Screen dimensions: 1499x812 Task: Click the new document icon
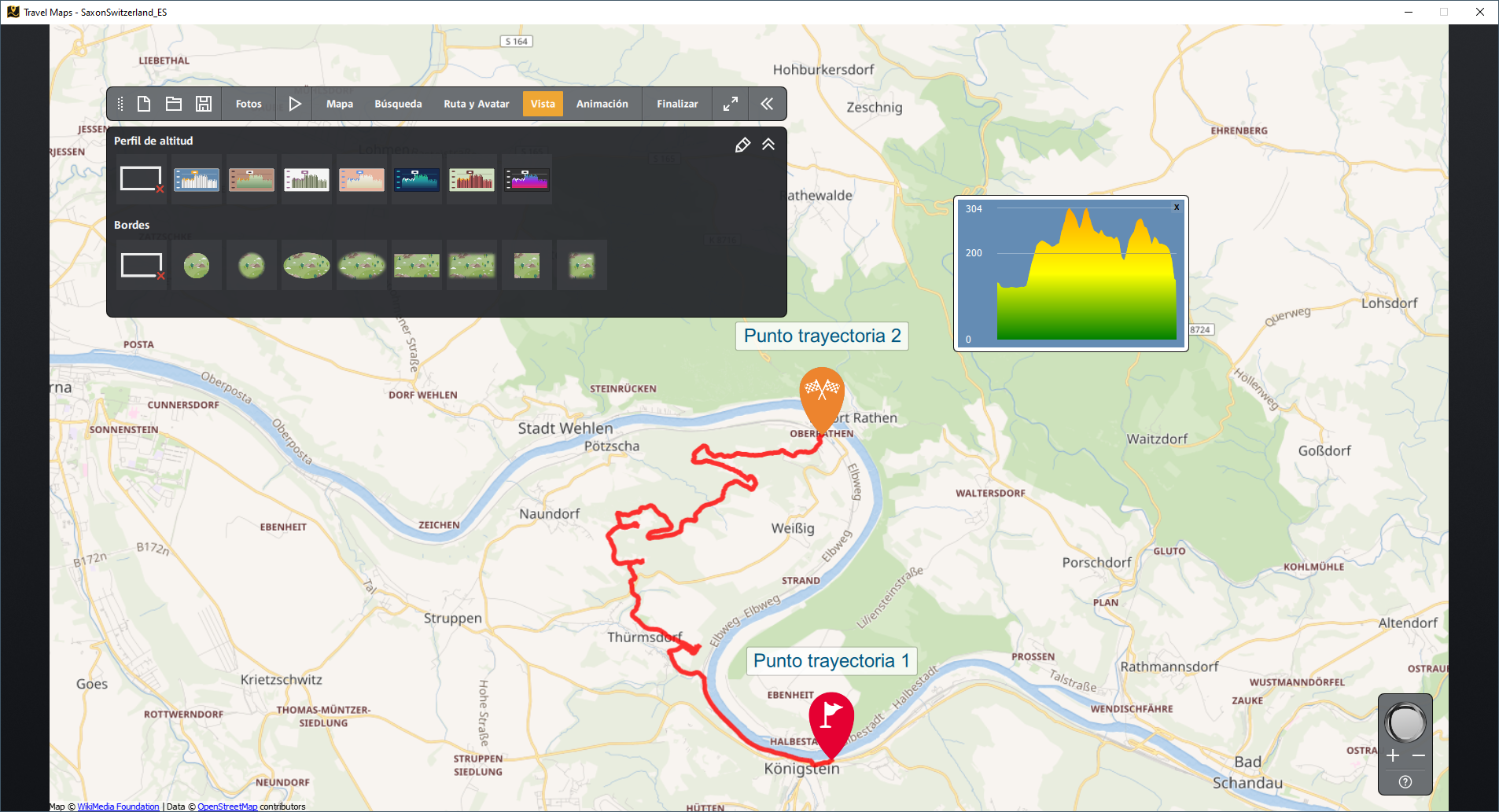[x=144, y=104]
